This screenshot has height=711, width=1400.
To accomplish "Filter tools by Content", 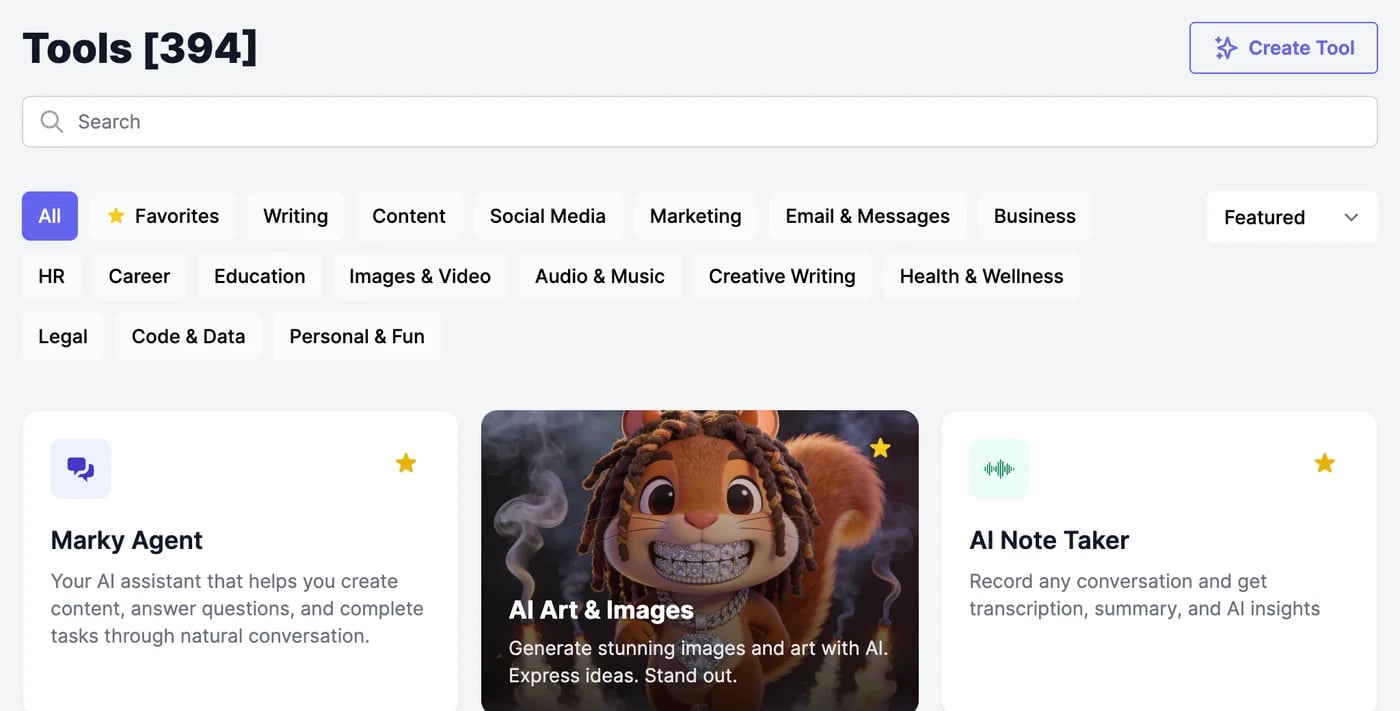I will pos(409,216).
